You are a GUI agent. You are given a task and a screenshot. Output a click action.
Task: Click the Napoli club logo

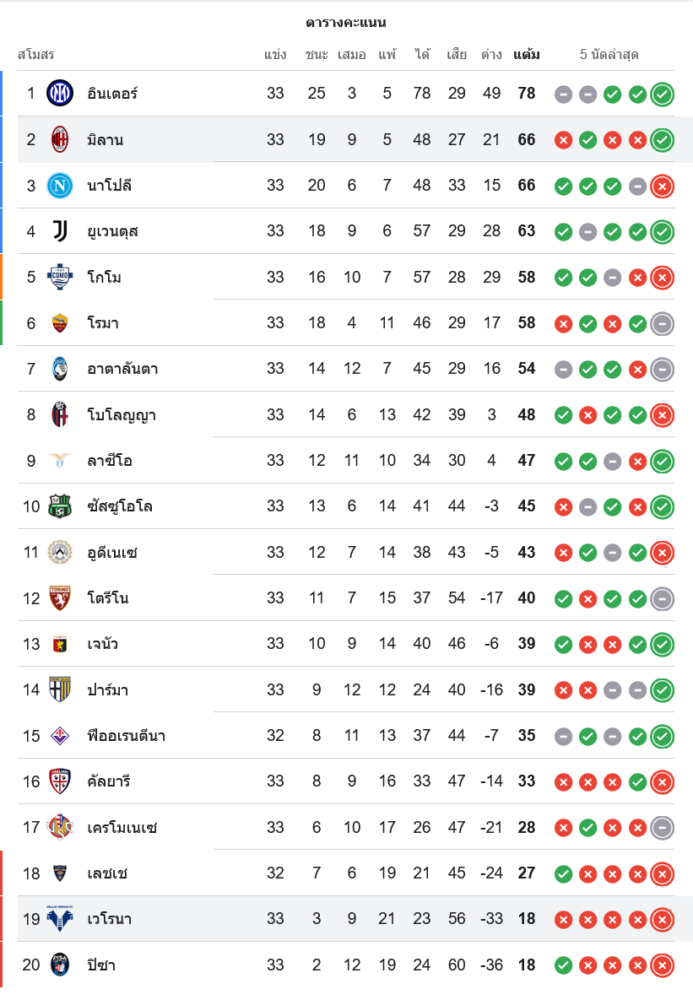pyautogui.click(x=60, y=186)
